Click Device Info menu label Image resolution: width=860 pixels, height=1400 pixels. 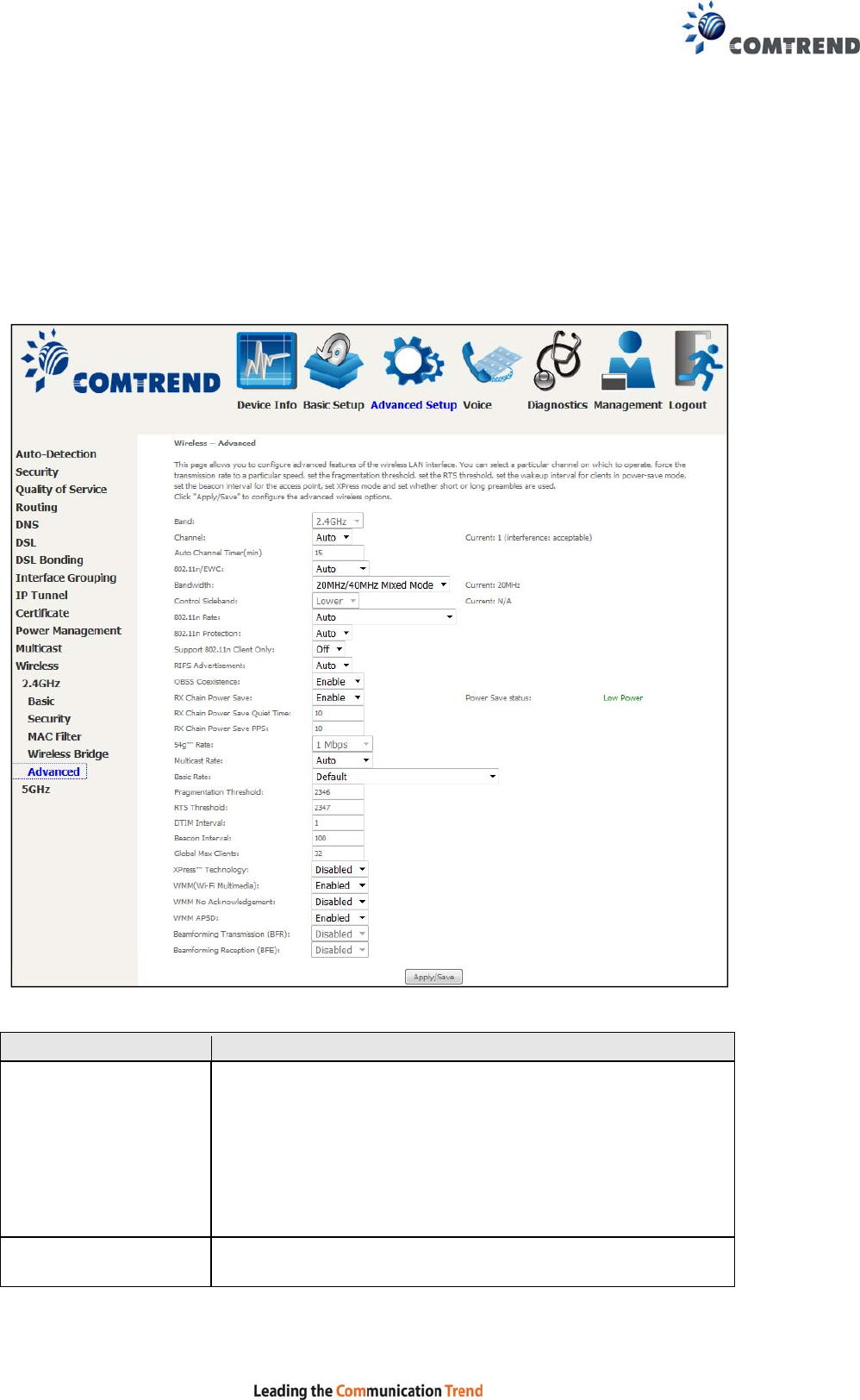coord(267,405)
